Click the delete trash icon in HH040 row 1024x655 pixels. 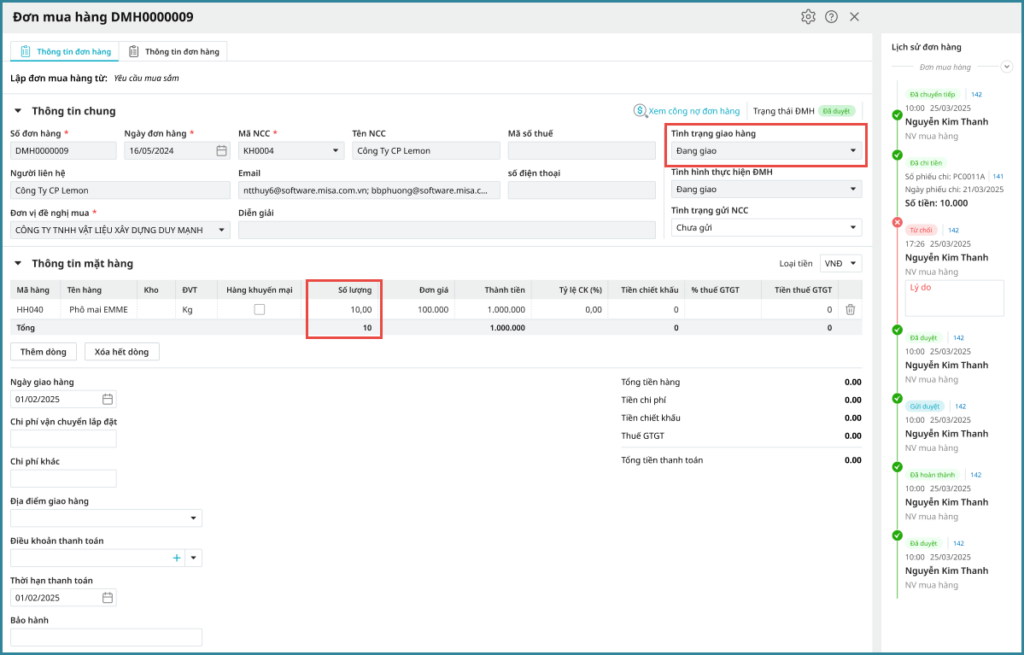(850, 310)
